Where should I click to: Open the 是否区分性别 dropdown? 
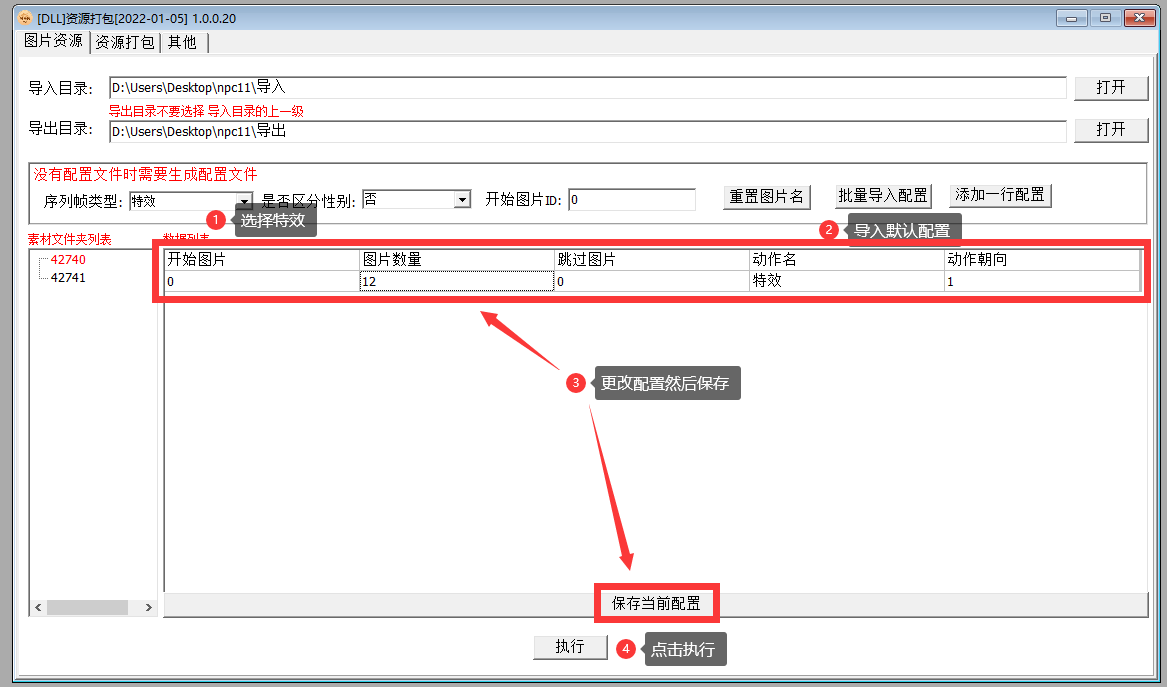pos(462,200)
